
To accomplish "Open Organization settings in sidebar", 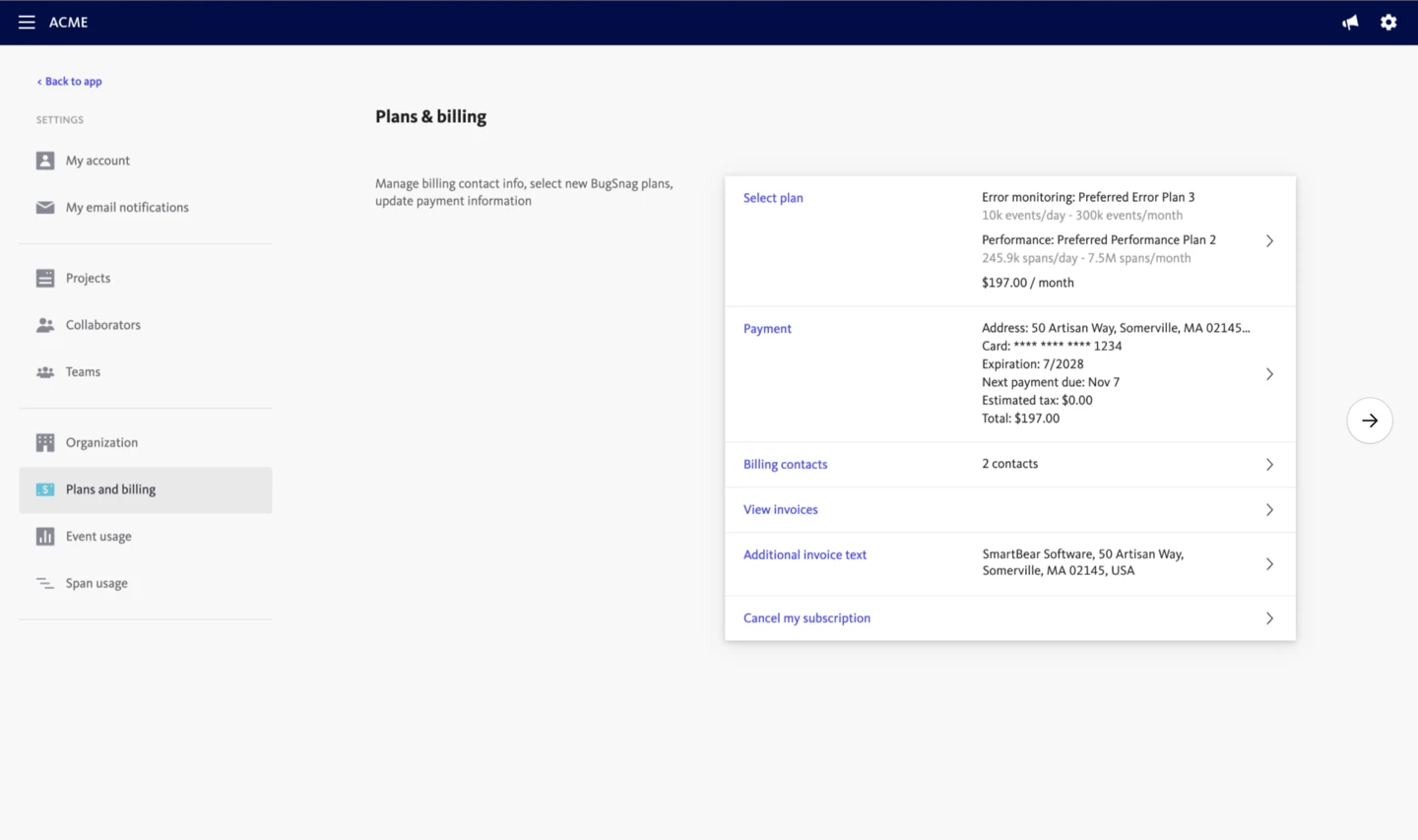I will click(146, 443).
